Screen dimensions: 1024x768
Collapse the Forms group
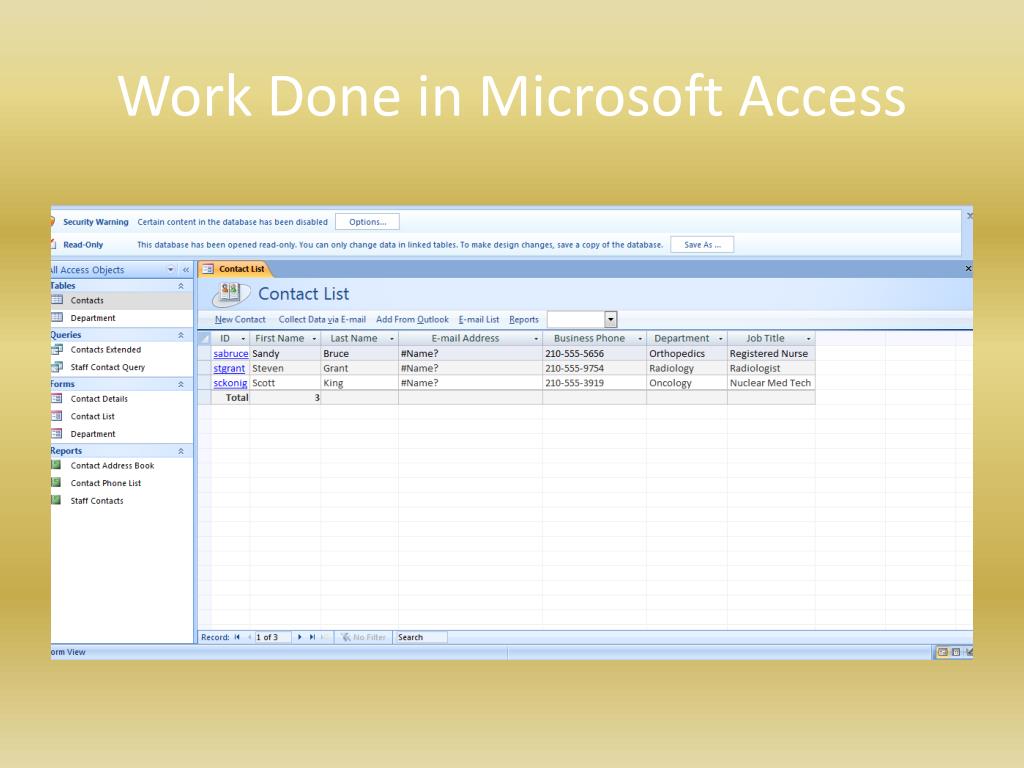(181, 385)
